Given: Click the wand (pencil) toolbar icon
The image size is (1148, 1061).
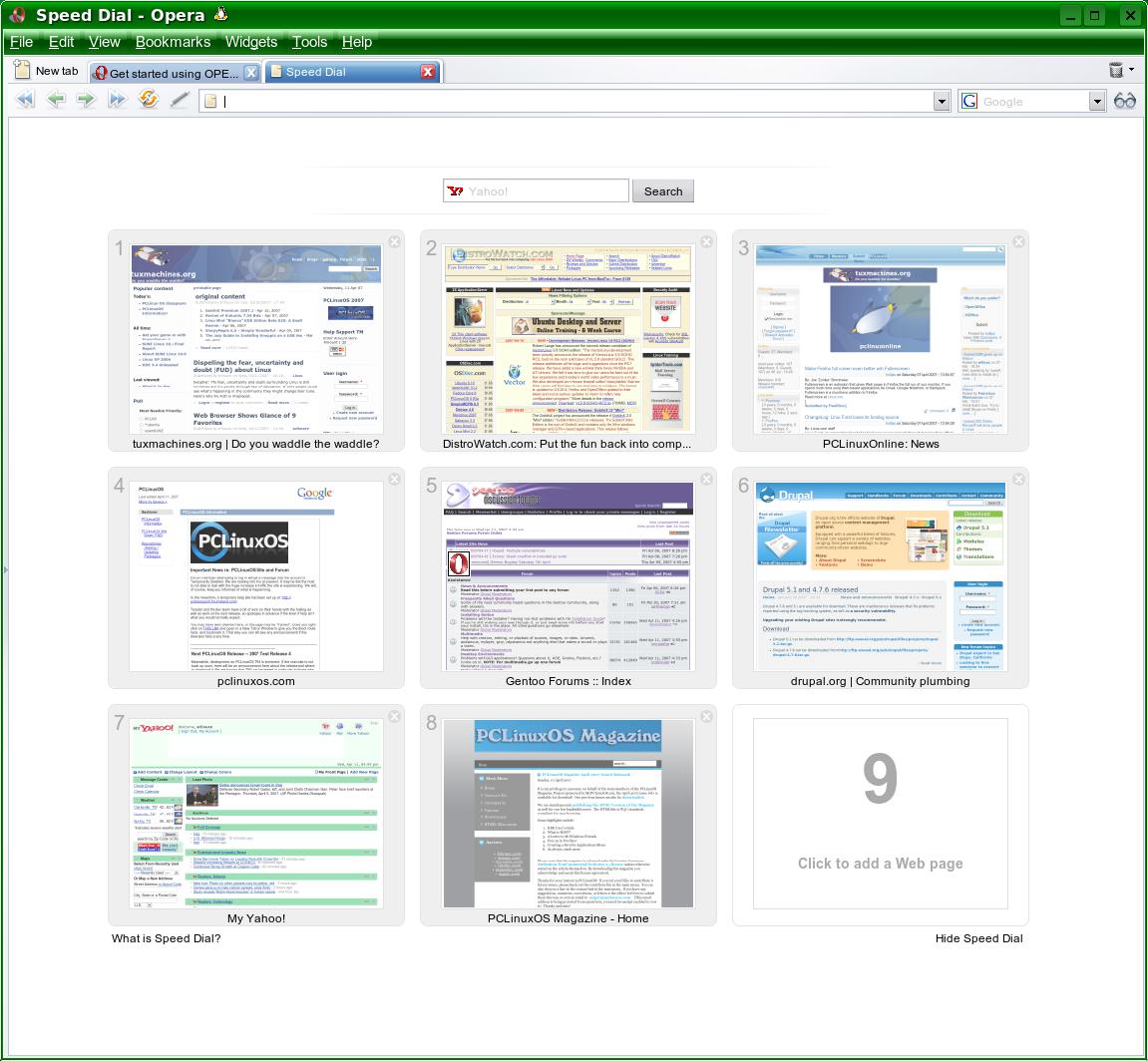Looking at the screenshot, I should 180,100.
